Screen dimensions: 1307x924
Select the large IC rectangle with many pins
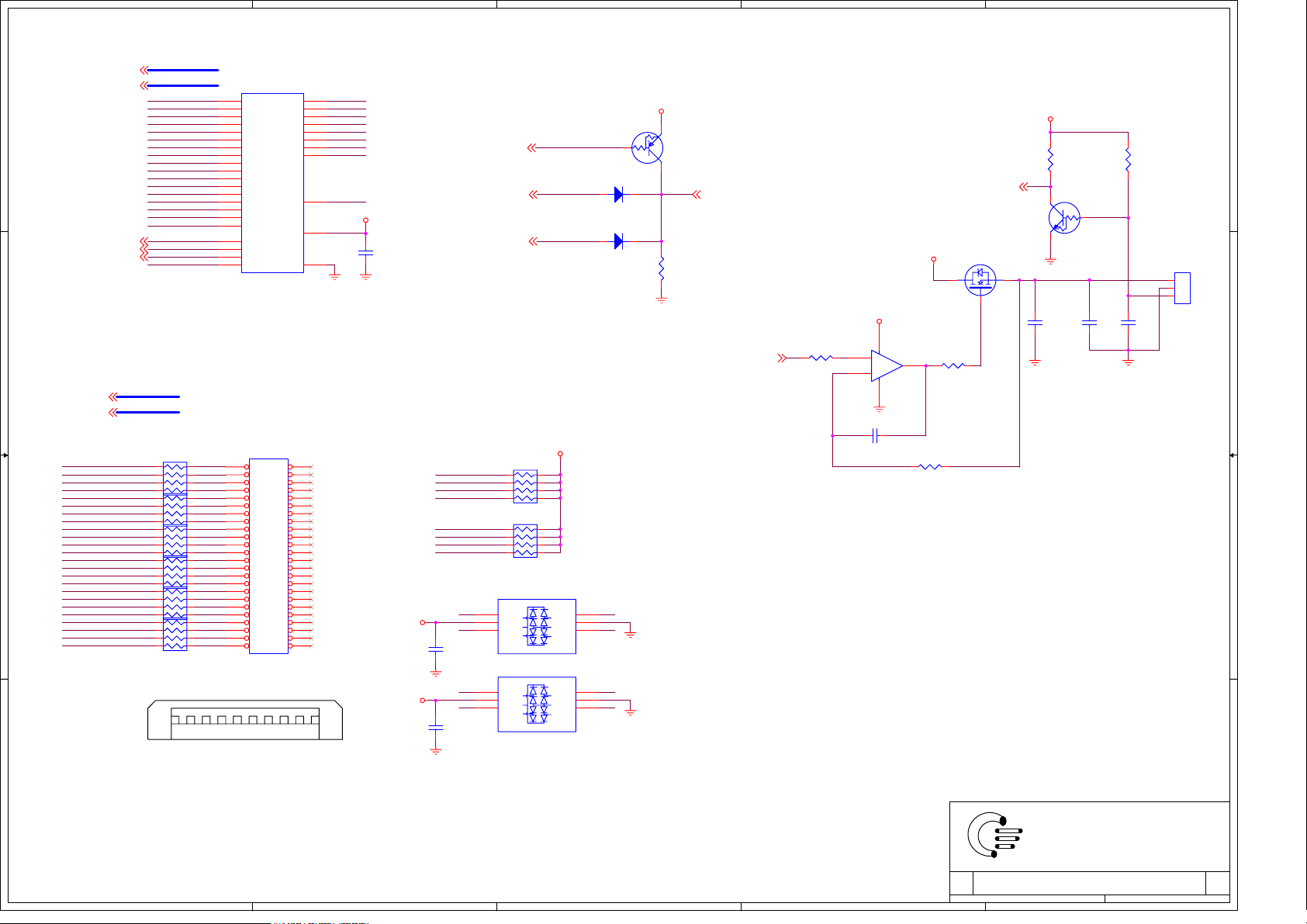(272, 183)
